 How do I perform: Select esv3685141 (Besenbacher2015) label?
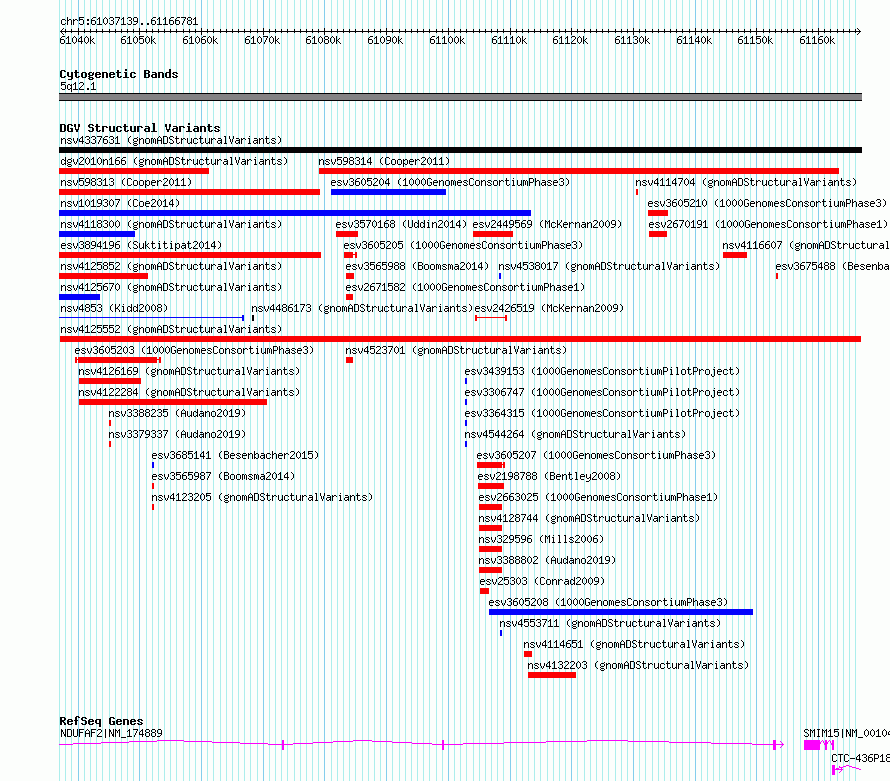[235, 455]
